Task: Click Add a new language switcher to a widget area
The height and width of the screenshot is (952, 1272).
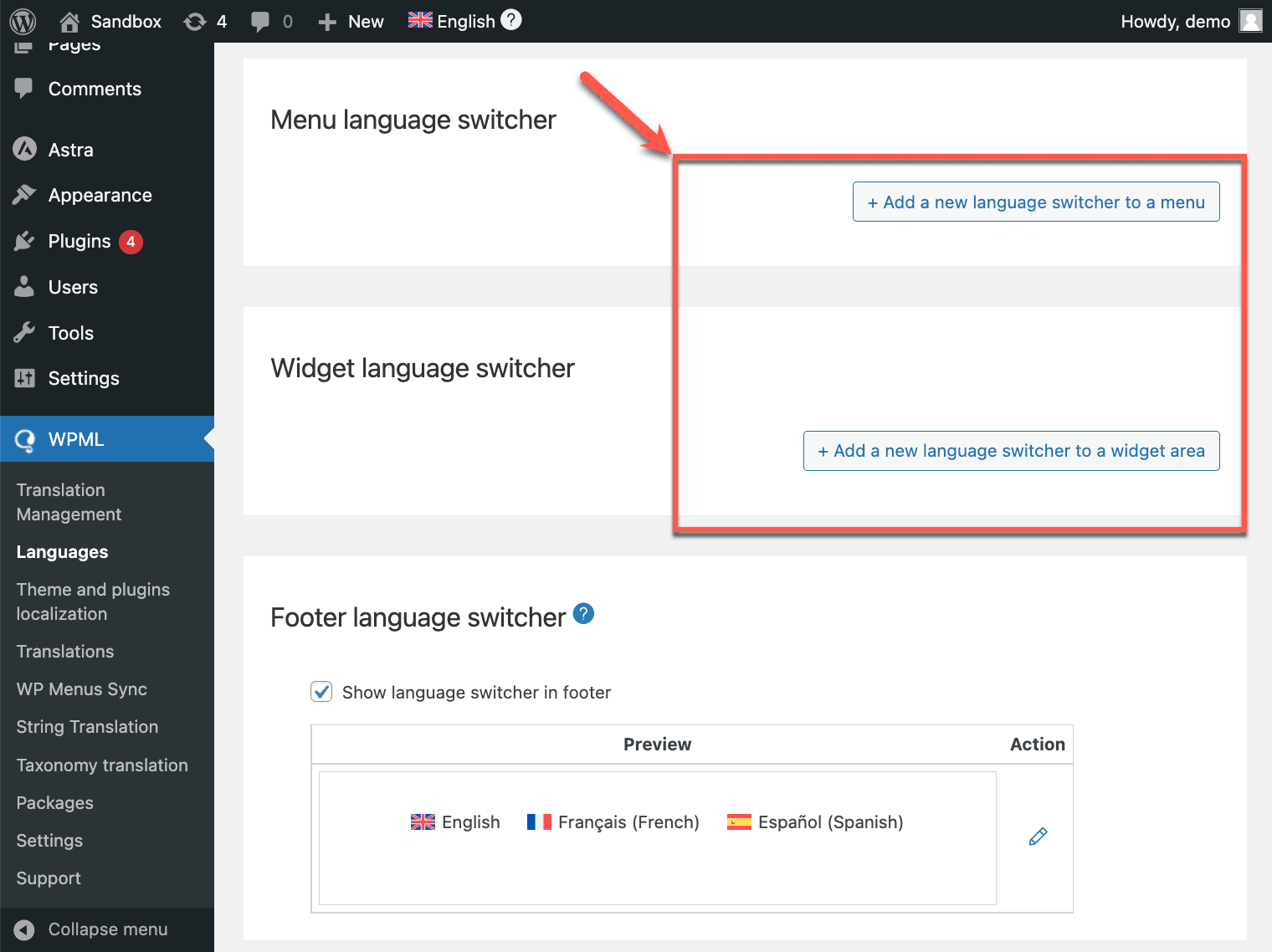Action: pyautogui.click(x=1011, y=450)
